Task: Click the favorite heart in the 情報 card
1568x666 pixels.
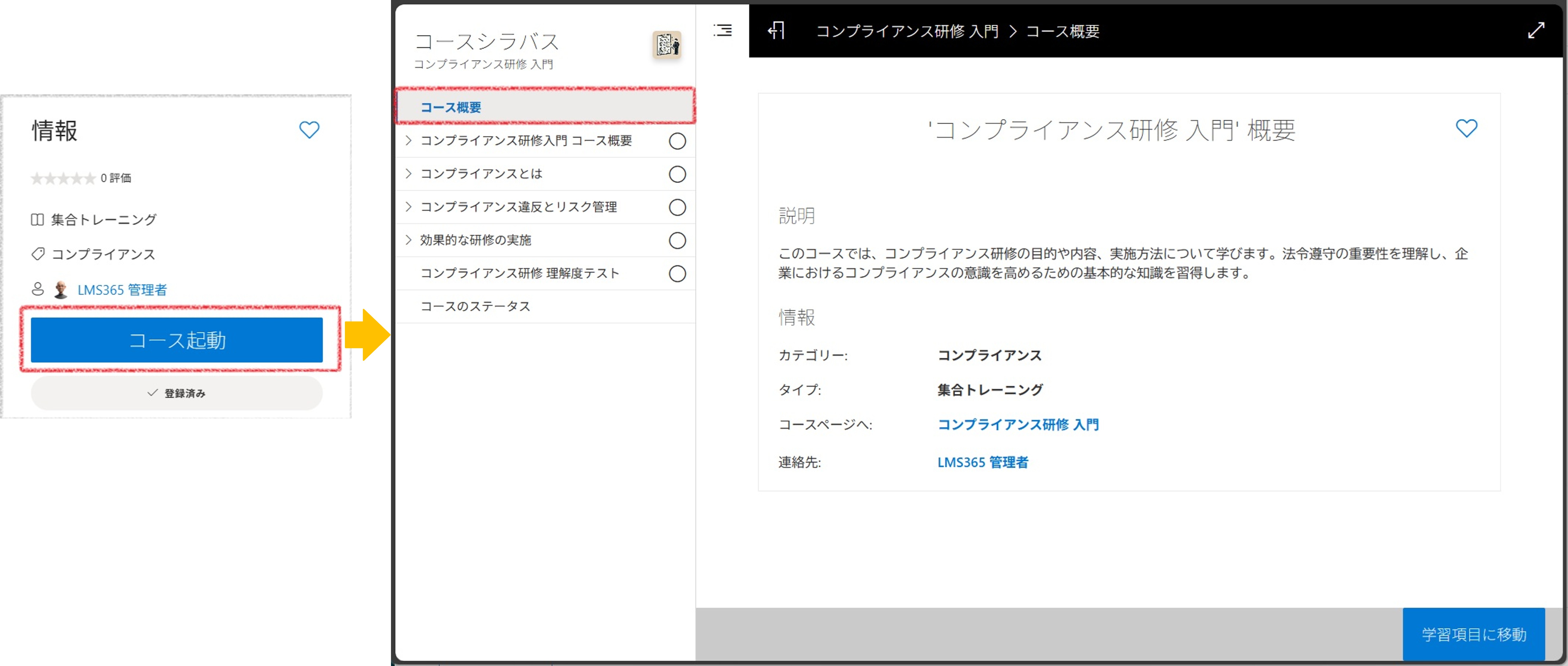Action: pos(309,130)
